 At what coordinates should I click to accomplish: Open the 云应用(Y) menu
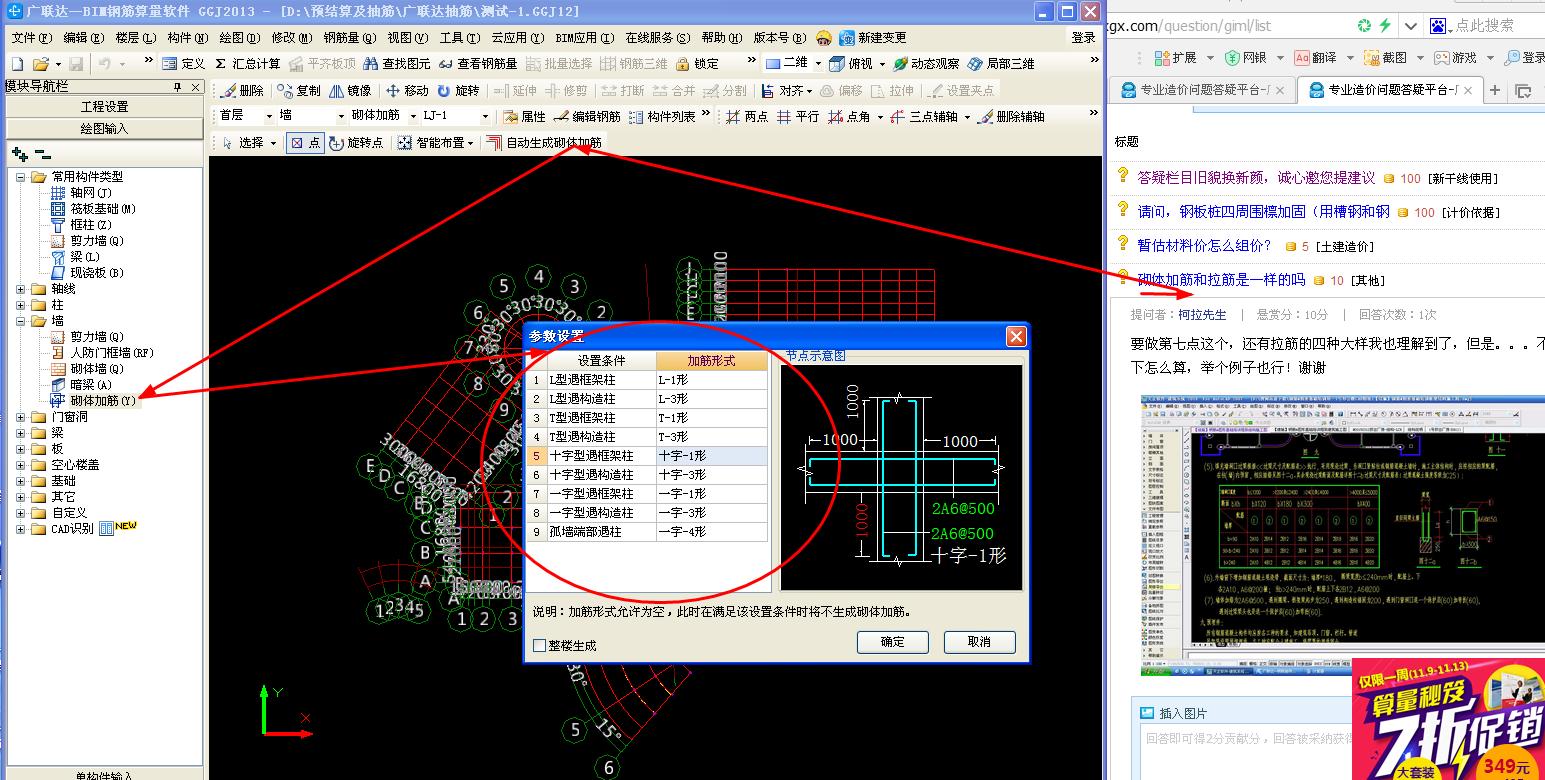click(518, 37)
